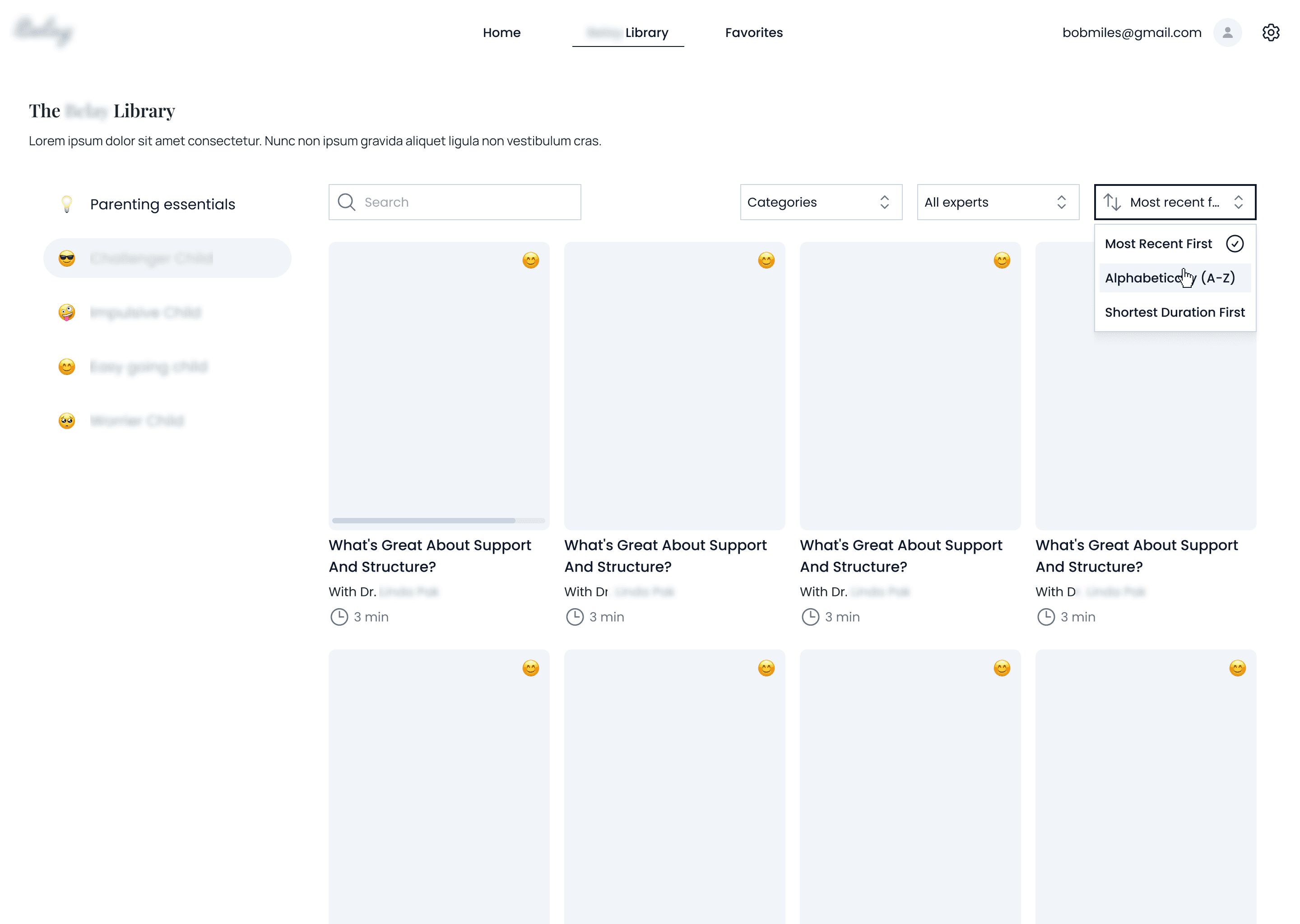Expand the Categories dropdown
The width and height of the screenshot is (1300, 924).
pos(820,202)
